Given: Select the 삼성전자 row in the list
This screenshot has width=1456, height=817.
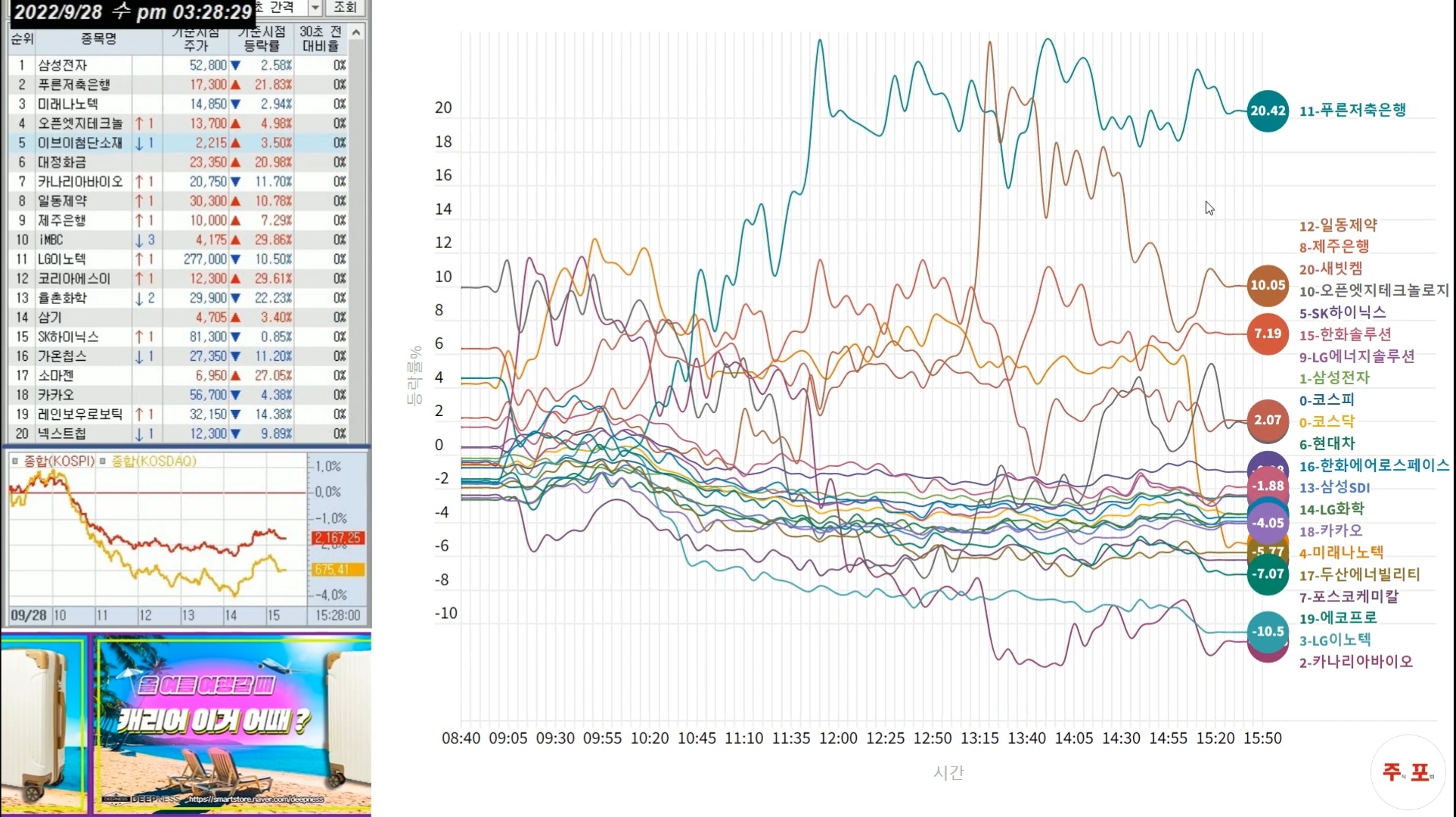Looking at the screenshot, I should 178,65.
